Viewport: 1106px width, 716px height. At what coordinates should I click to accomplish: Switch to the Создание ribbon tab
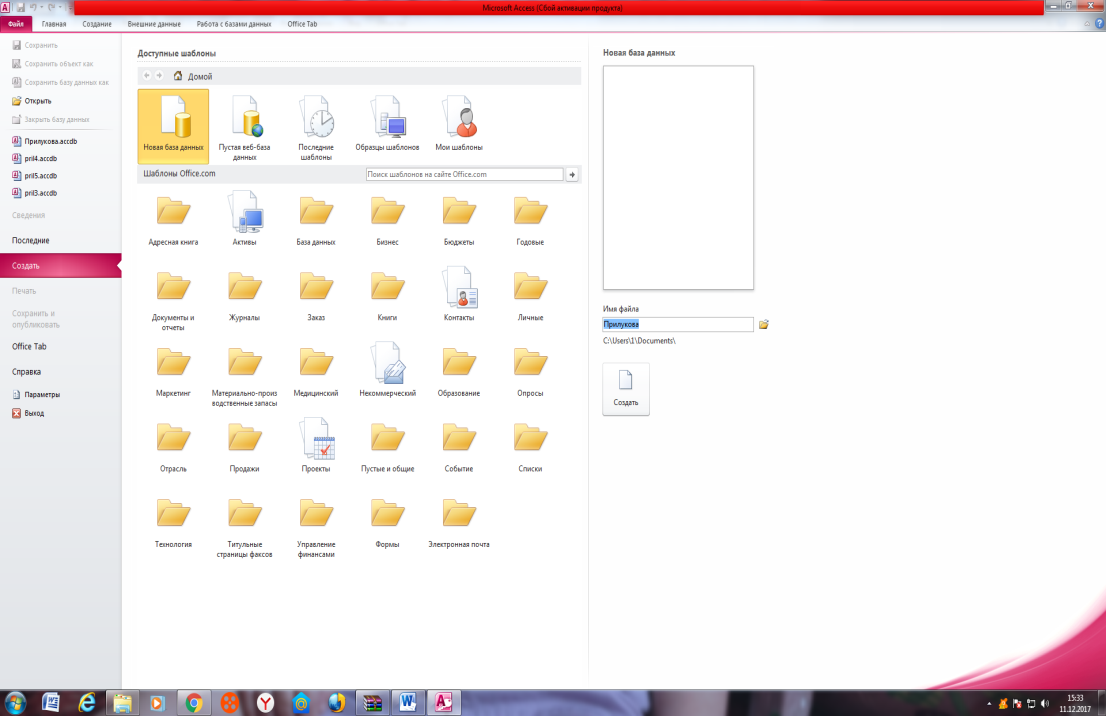[97, 24]
